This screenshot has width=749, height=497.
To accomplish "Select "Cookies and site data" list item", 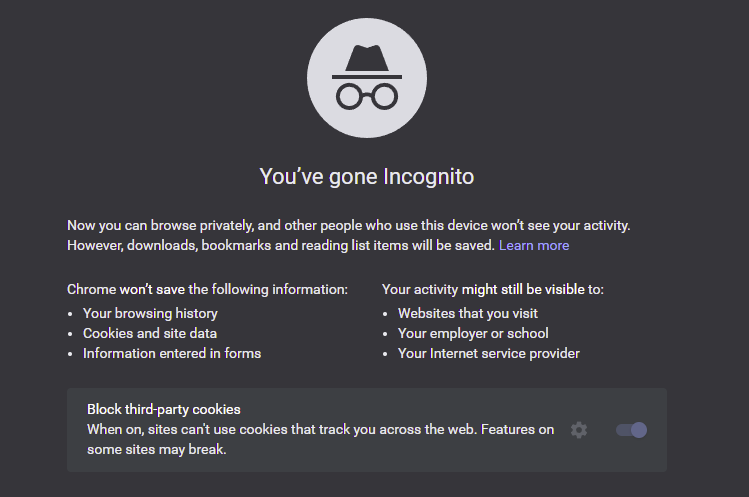I will pyautogui.click(x=150, y=334).
